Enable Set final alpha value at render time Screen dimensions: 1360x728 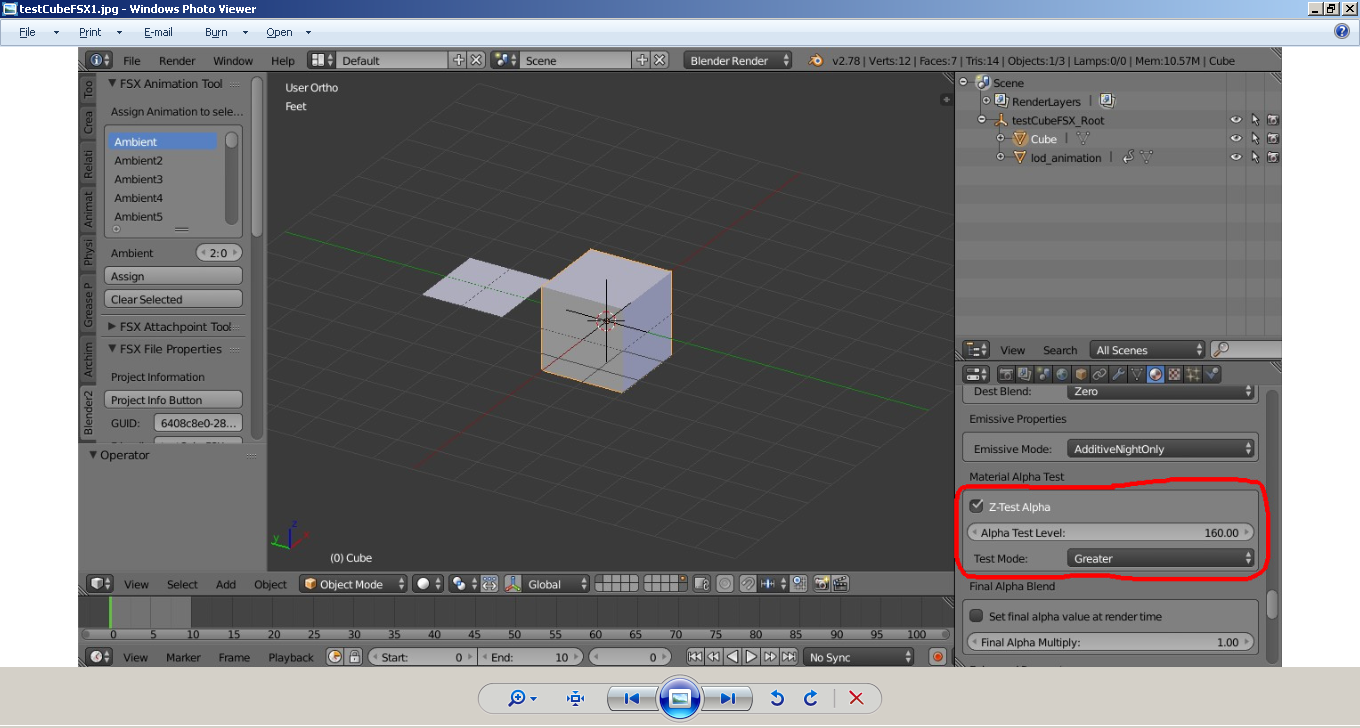point(977,616)
